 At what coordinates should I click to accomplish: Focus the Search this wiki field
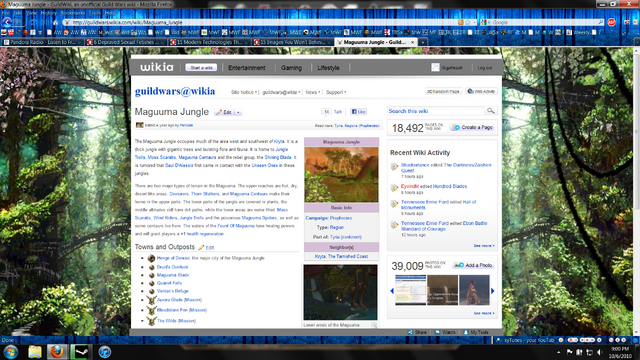tap(436, 111)
